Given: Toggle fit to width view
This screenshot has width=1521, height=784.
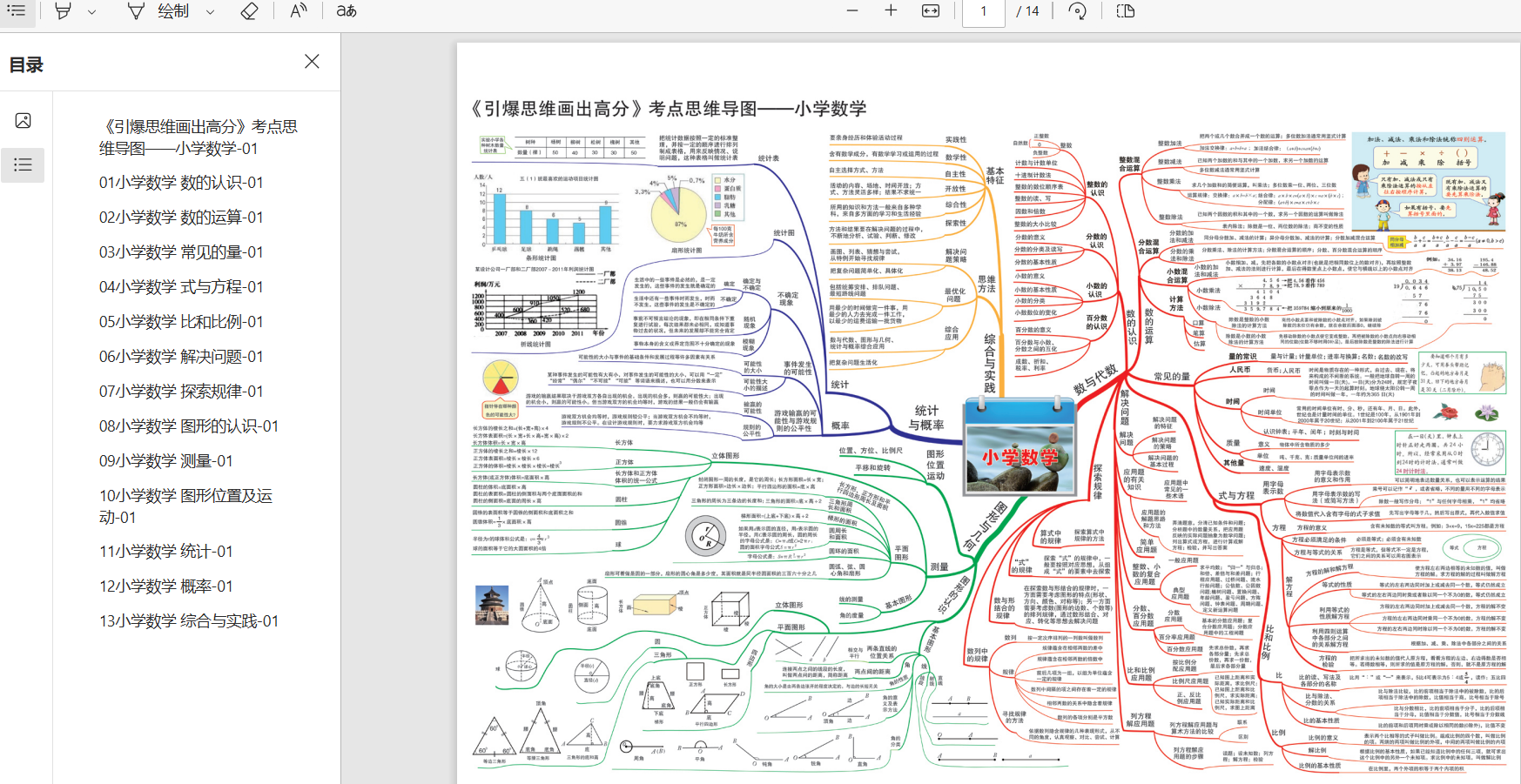Looking at the screenshot, I should tap(931, 10).
